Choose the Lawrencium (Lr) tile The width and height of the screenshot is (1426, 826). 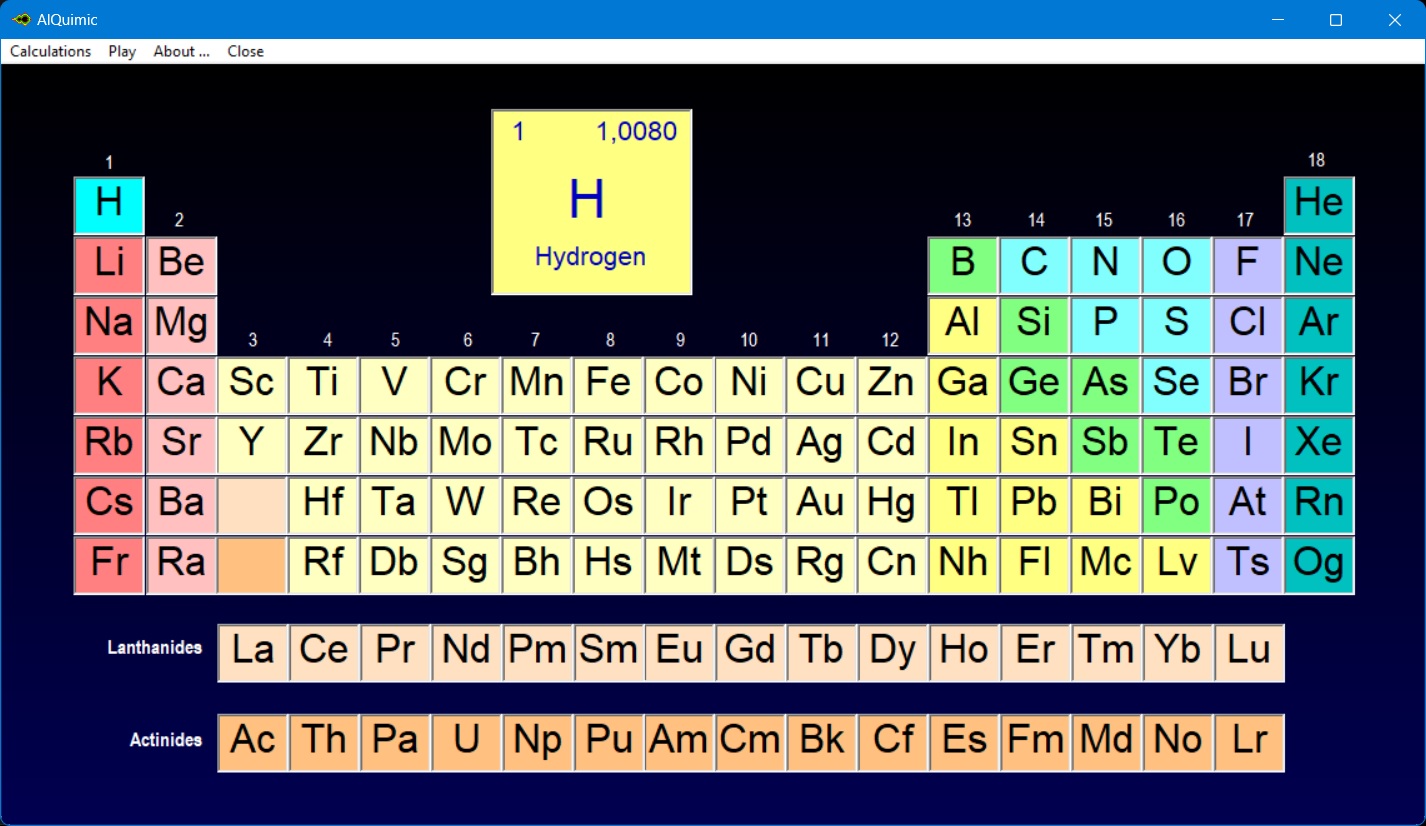(1249, 743)
